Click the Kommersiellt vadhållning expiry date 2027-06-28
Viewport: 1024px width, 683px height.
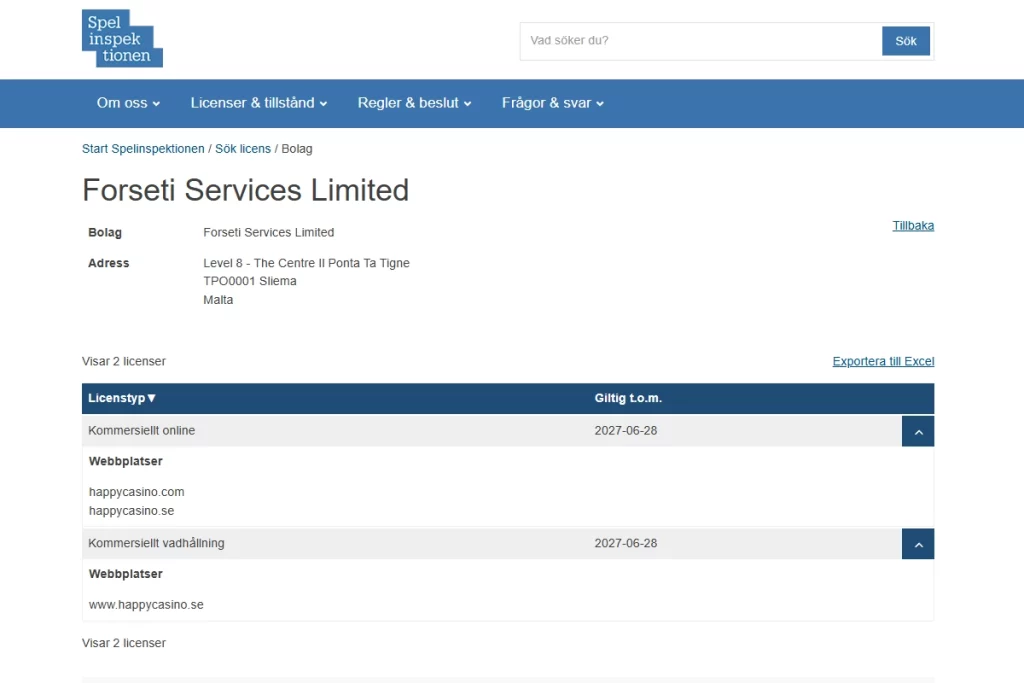coord(626,543)
